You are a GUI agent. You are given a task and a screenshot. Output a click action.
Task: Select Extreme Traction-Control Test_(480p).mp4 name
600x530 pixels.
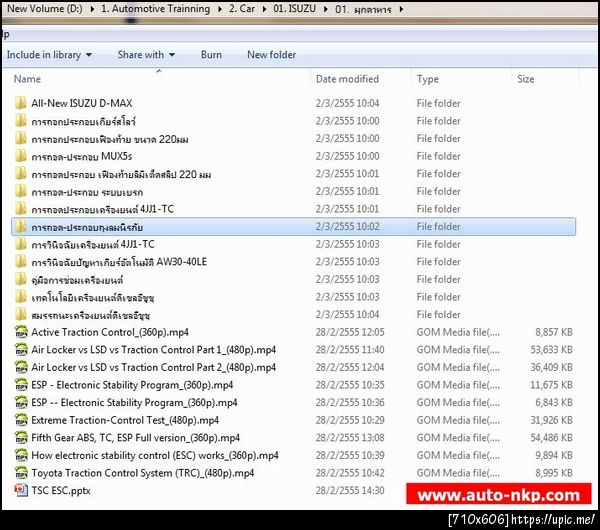125,420
